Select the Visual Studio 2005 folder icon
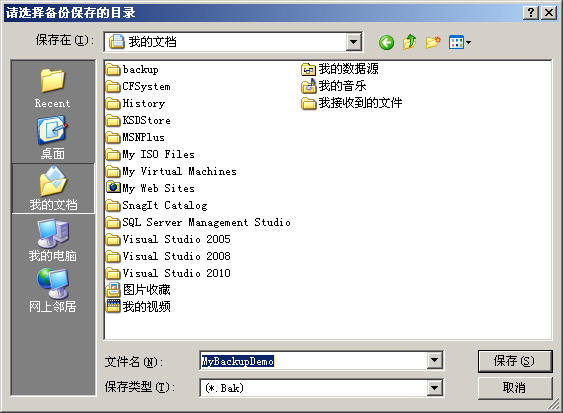 point(113,239)
